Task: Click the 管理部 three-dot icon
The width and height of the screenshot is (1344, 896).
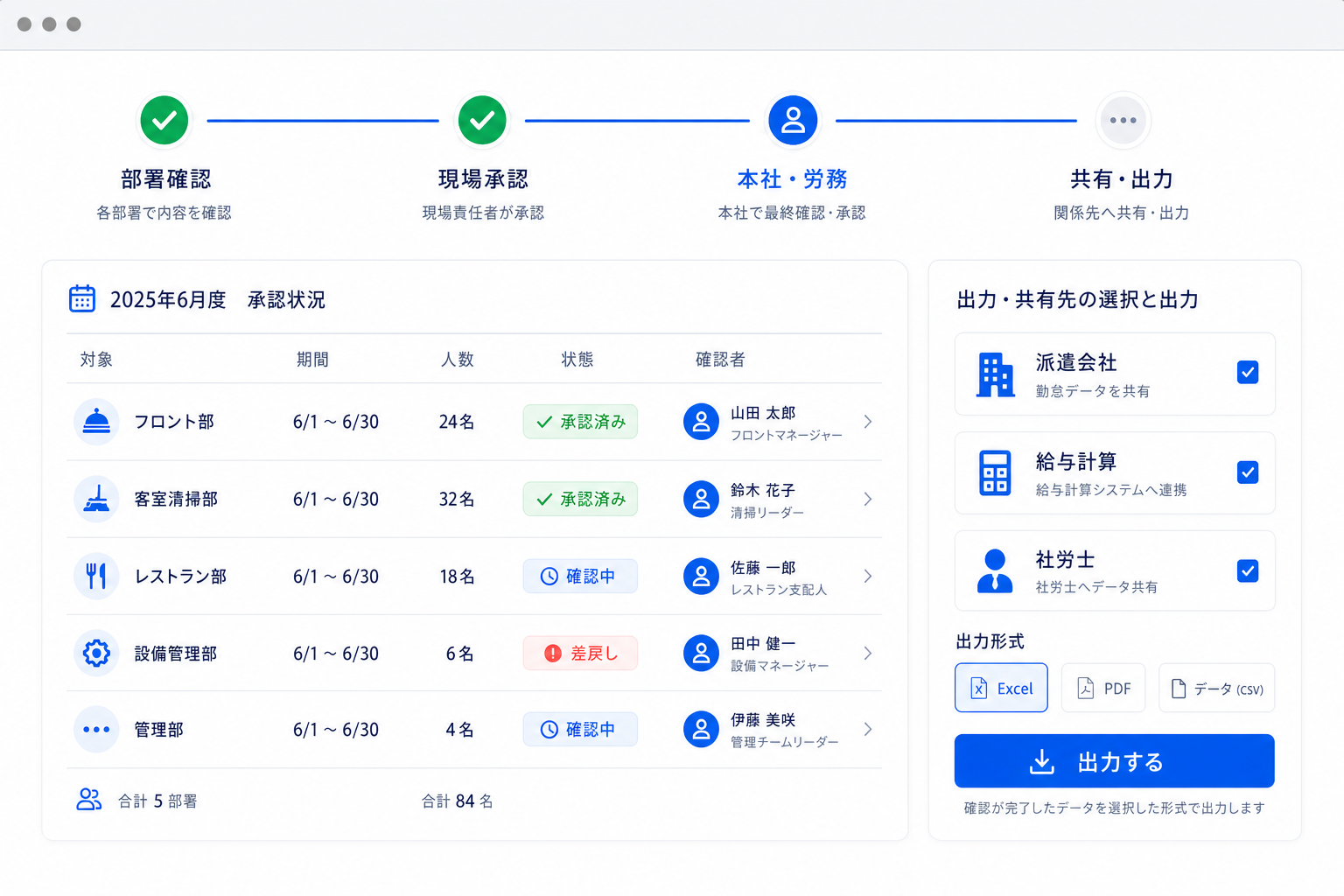Action: point(96,729)
